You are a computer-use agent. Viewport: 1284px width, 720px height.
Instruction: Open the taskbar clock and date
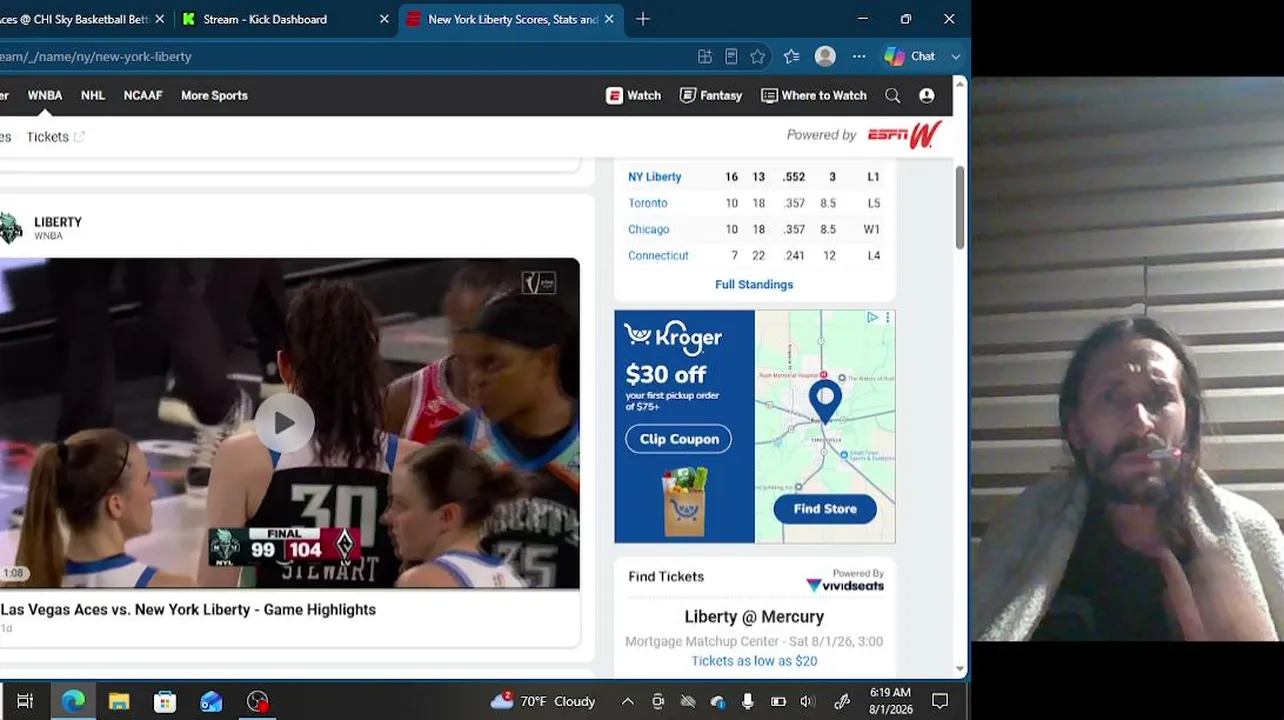coord(890,702)
